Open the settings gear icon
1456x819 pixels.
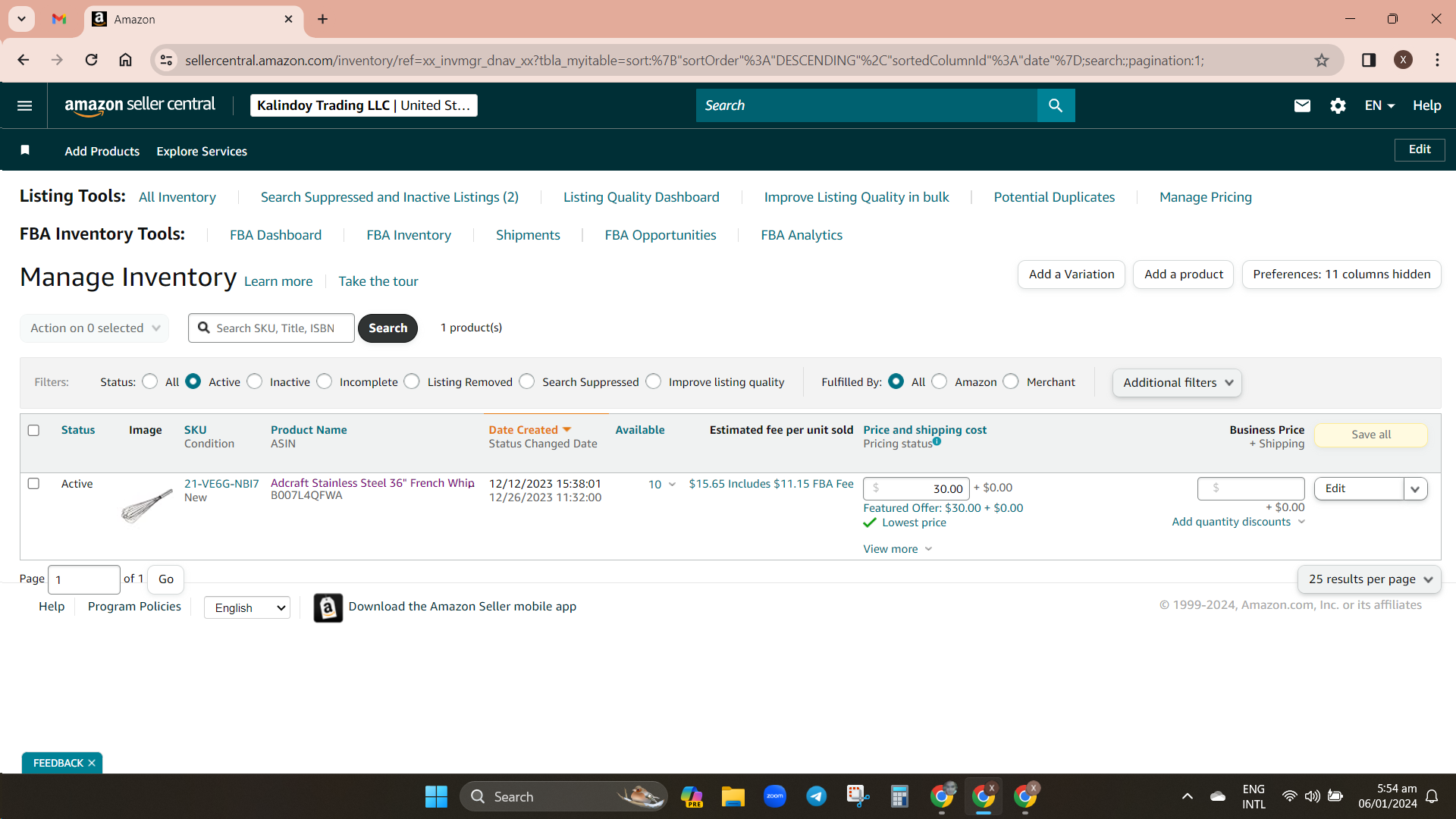point(1338,105)
